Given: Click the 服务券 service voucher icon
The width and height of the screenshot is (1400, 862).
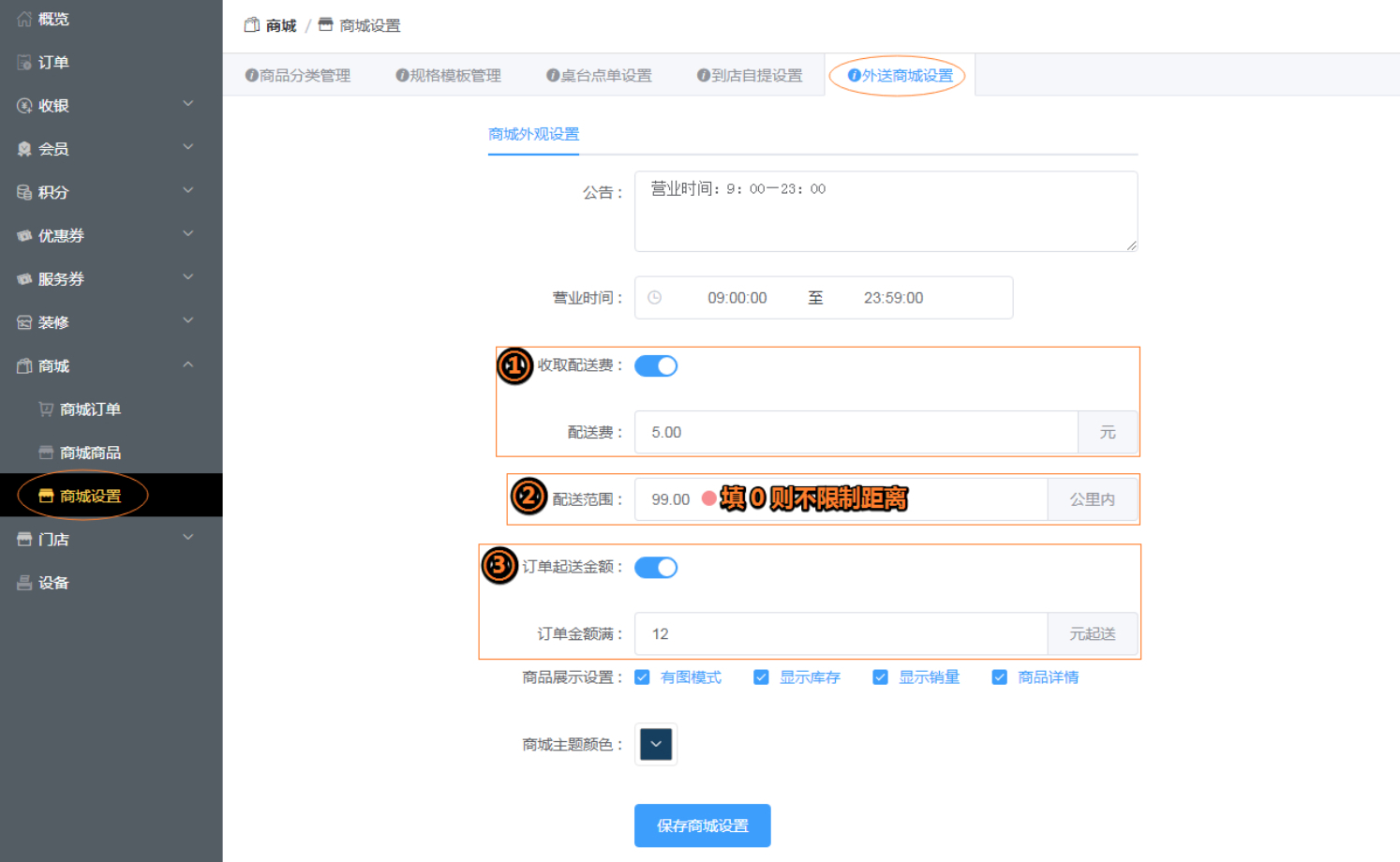Looking at the screenshot, I should [24, 279].
